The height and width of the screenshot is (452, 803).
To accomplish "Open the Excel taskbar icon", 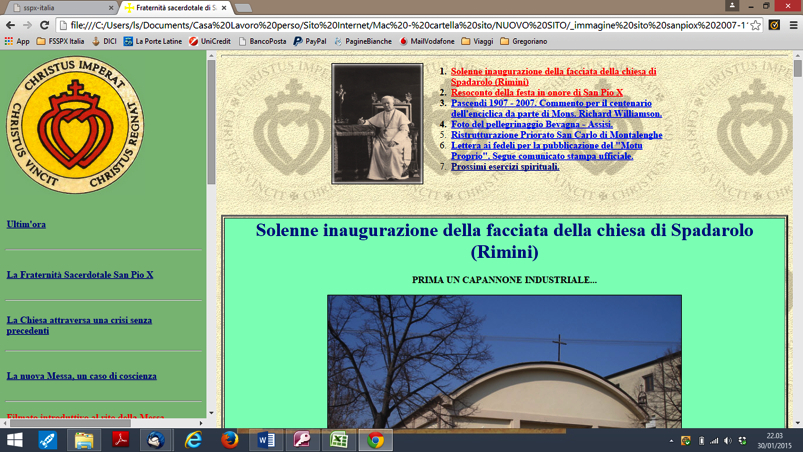I will tap(339, 440).
